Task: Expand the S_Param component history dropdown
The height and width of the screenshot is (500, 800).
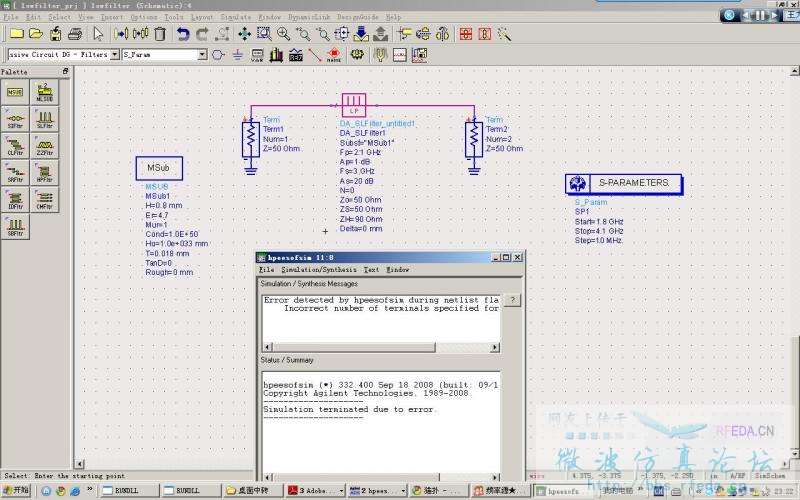Action: pos(203,54)
